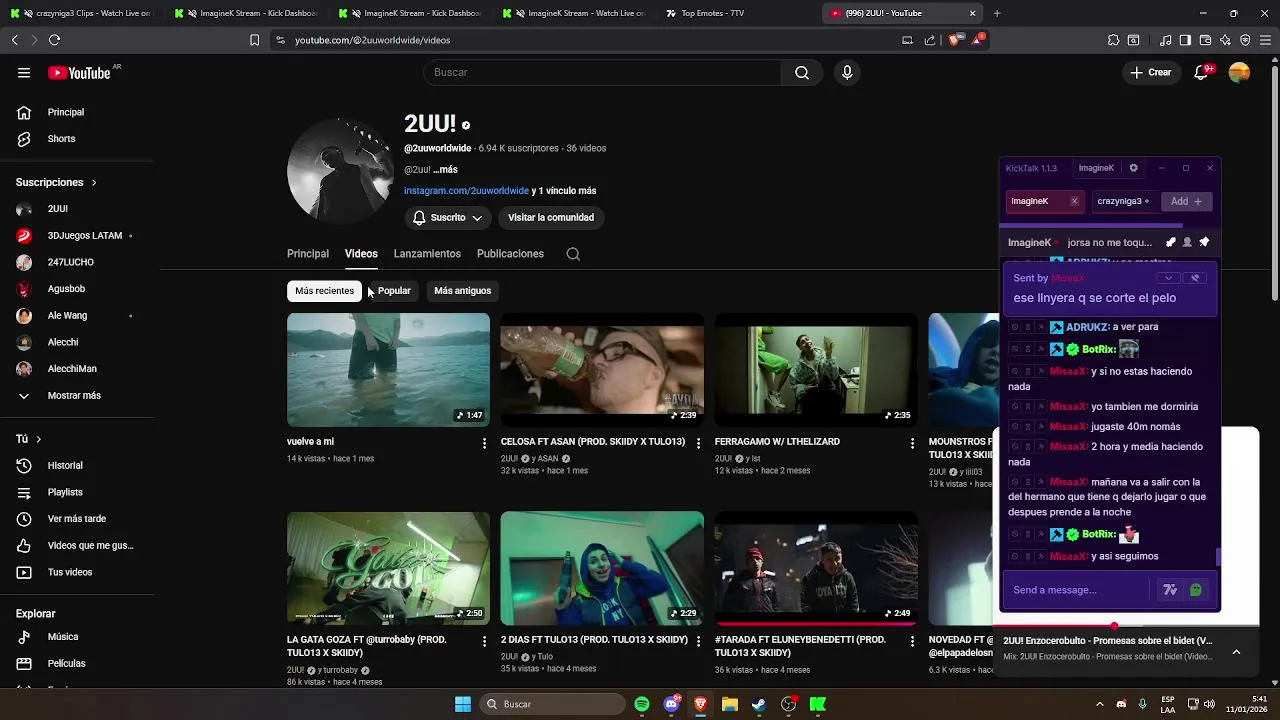Expand the Suscripciones section chevron
1280x720 pixels.
[94, 183]
